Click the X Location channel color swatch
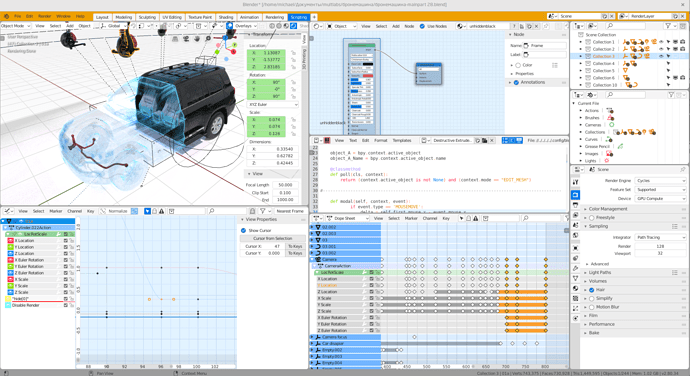Image resolution: width=690 pixels, height=376 pixels. (10, 241)
